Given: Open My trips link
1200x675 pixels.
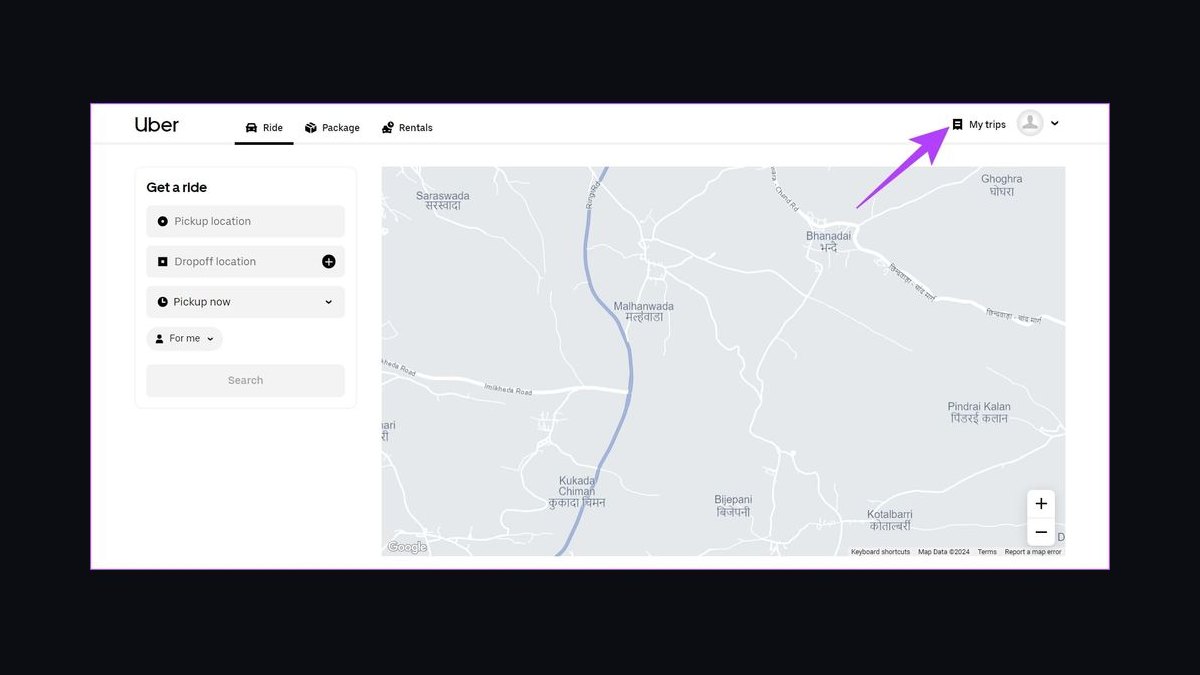Looking at the screenshot, I should 978,124.
